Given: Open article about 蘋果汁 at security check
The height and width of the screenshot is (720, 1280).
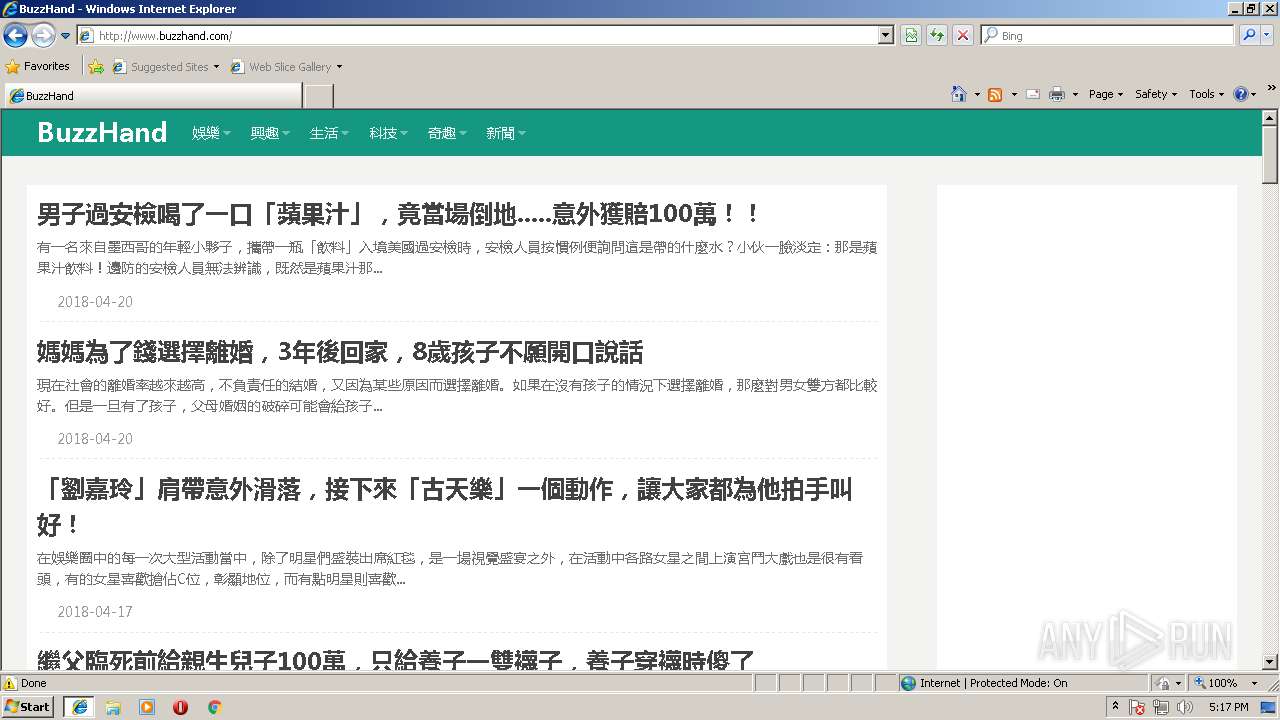Looking at the screenshot, I should 399,214.
